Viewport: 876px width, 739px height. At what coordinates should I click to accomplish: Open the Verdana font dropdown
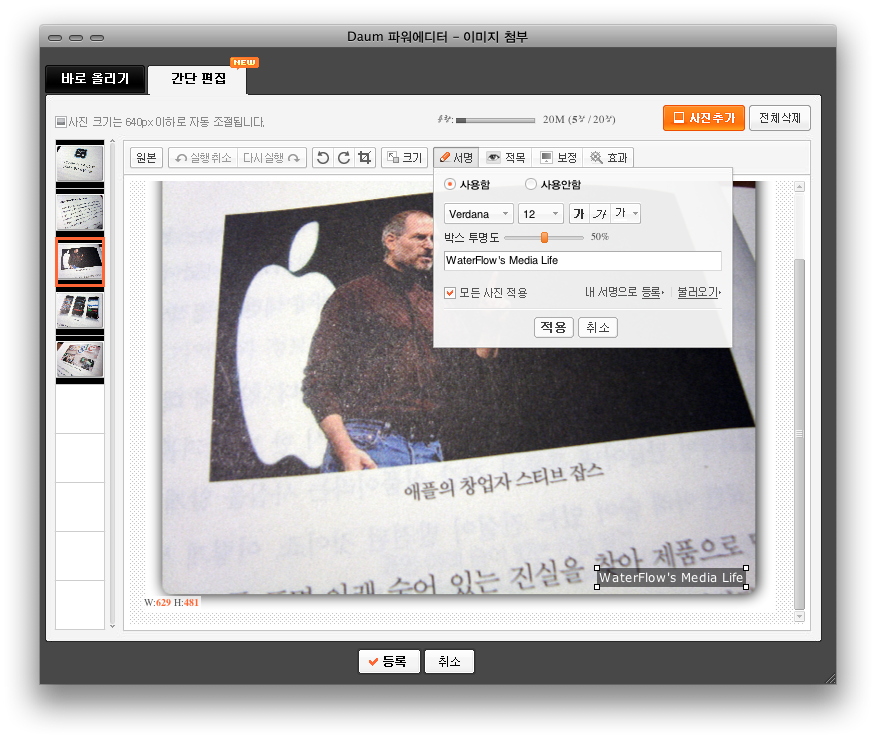pos(479,214)
